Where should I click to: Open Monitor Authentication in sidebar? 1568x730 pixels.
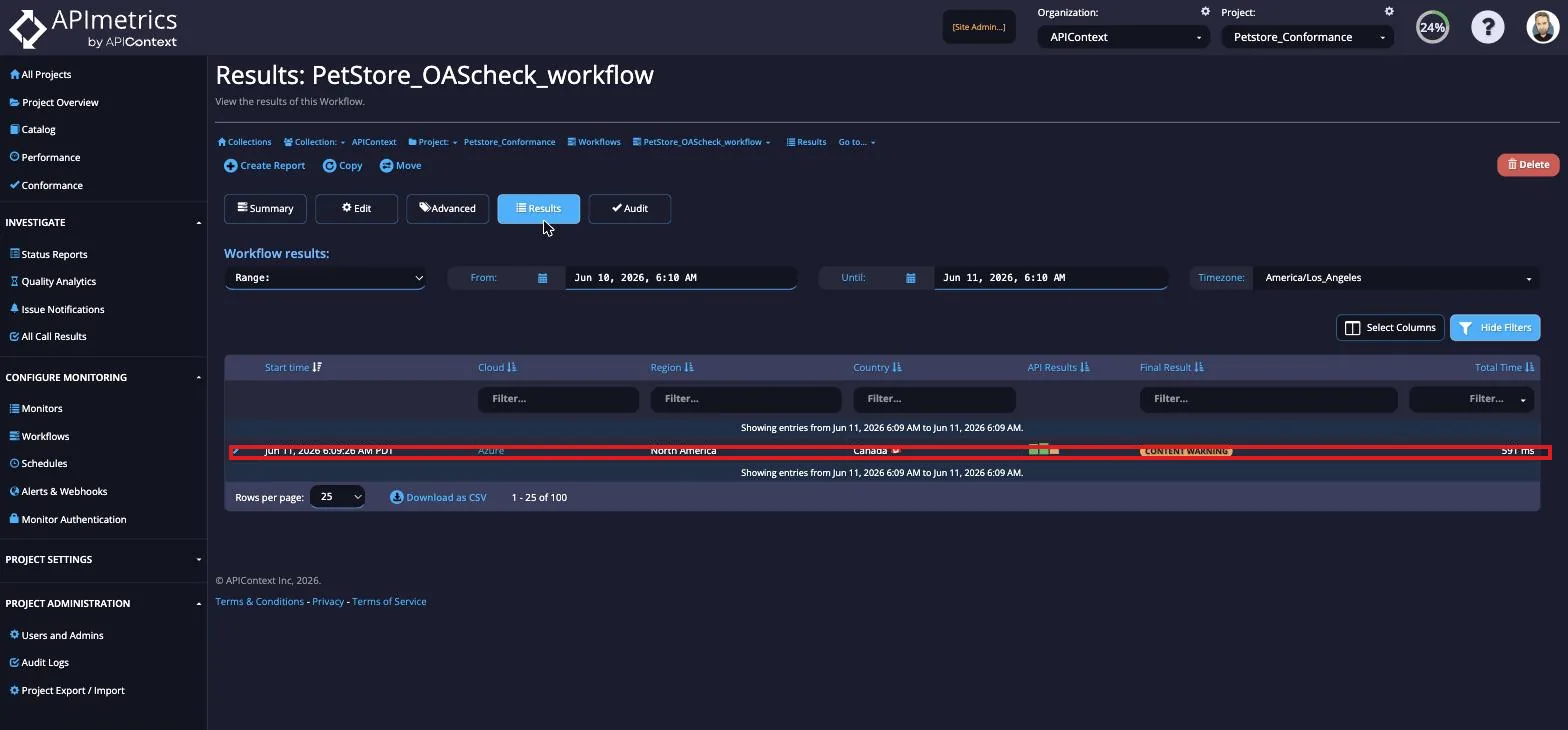pos(68,519)
